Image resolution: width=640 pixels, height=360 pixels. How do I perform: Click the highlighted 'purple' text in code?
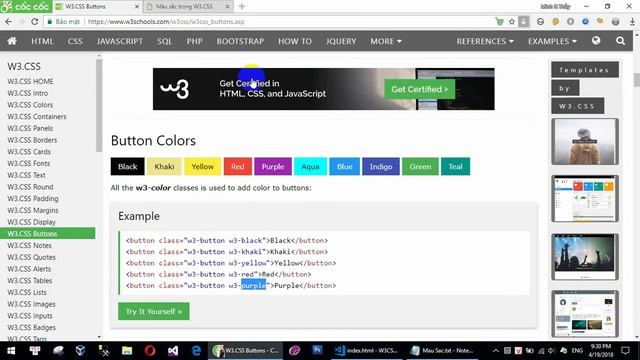253,286
